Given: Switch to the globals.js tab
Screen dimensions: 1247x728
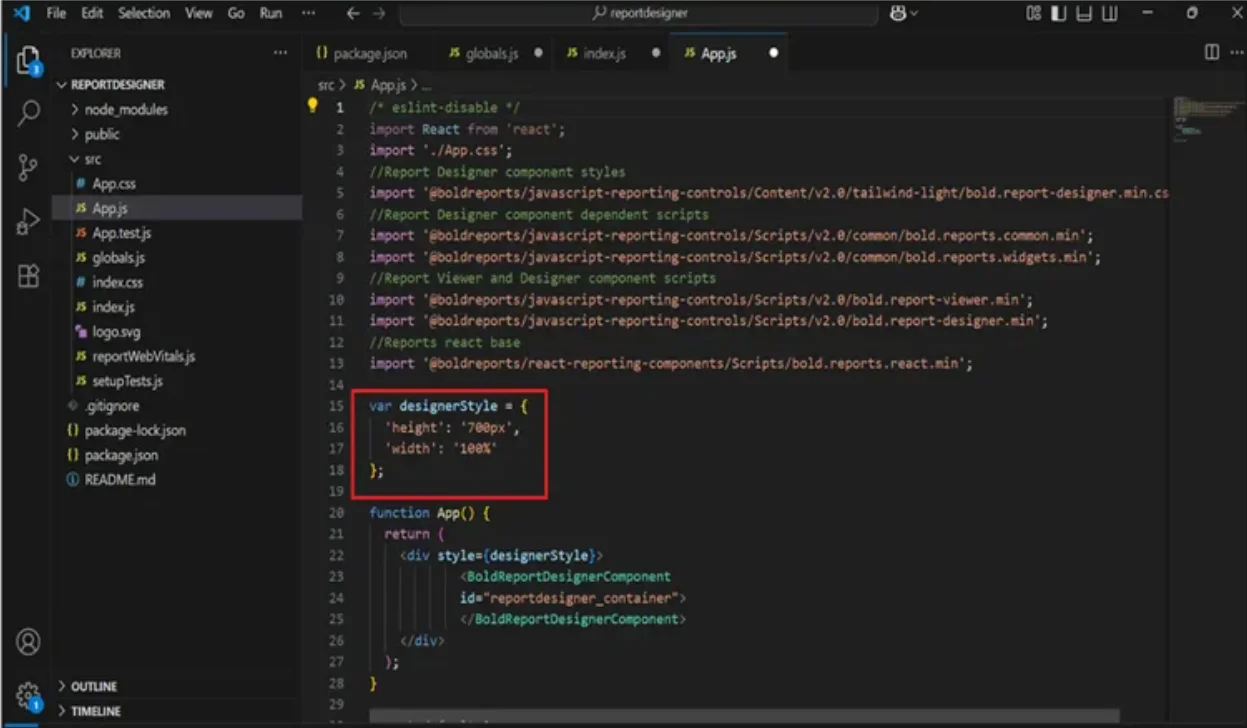Looking at the screenshot, I should point(492,54).
